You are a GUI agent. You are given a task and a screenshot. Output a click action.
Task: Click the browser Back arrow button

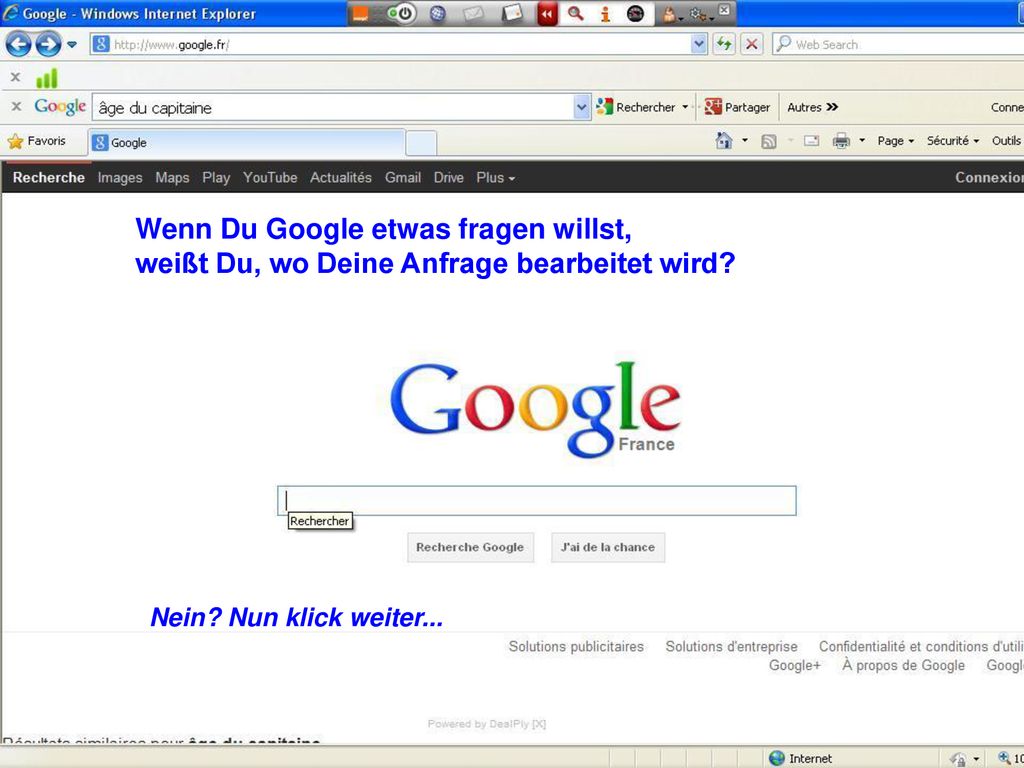(x=18, y=44)
